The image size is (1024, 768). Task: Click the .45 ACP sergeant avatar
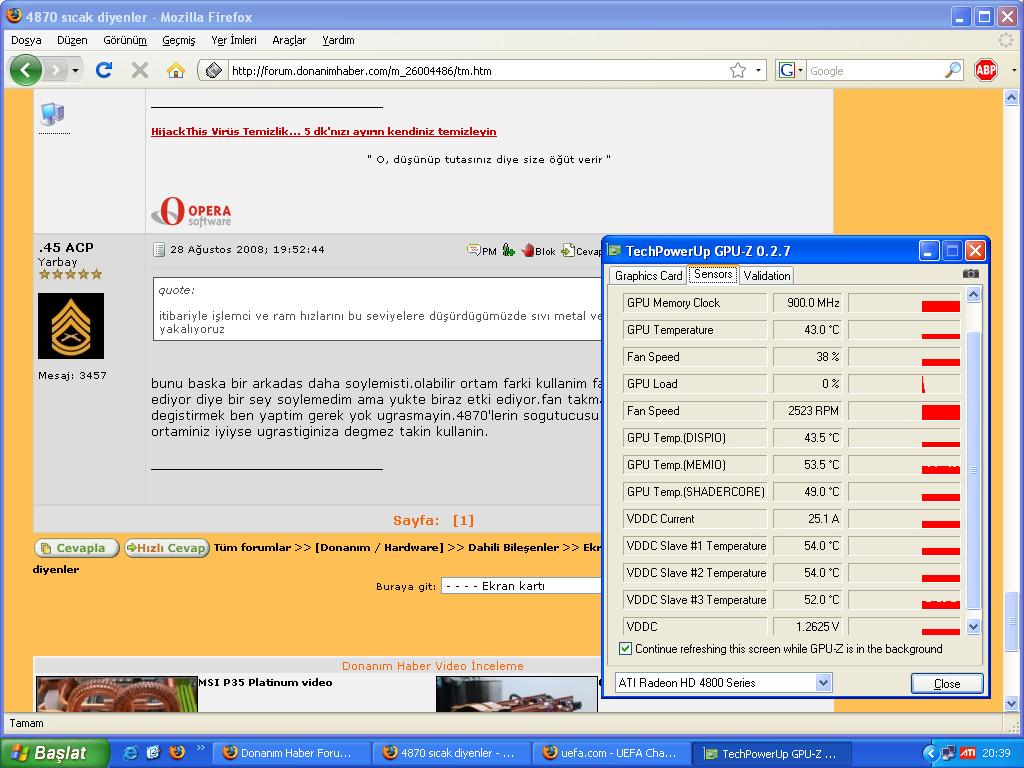71,326
